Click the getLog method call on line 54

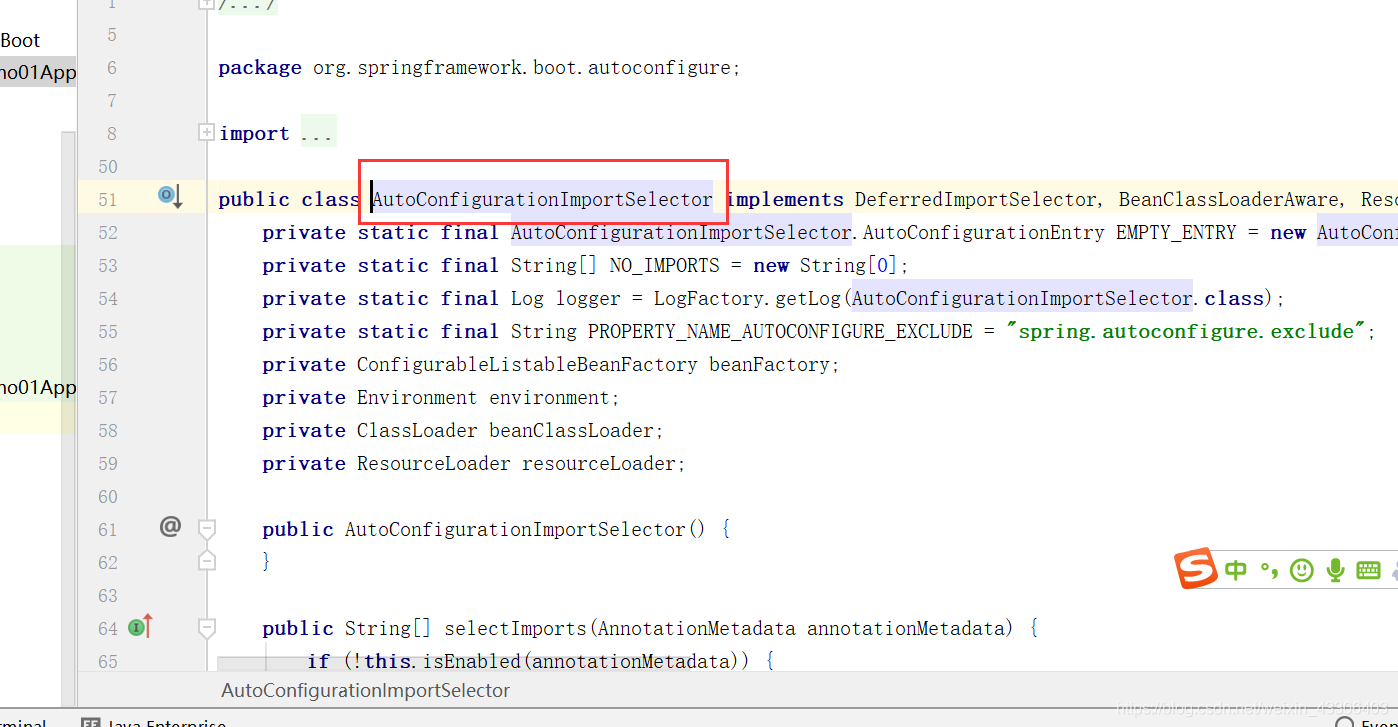point(808,298)
